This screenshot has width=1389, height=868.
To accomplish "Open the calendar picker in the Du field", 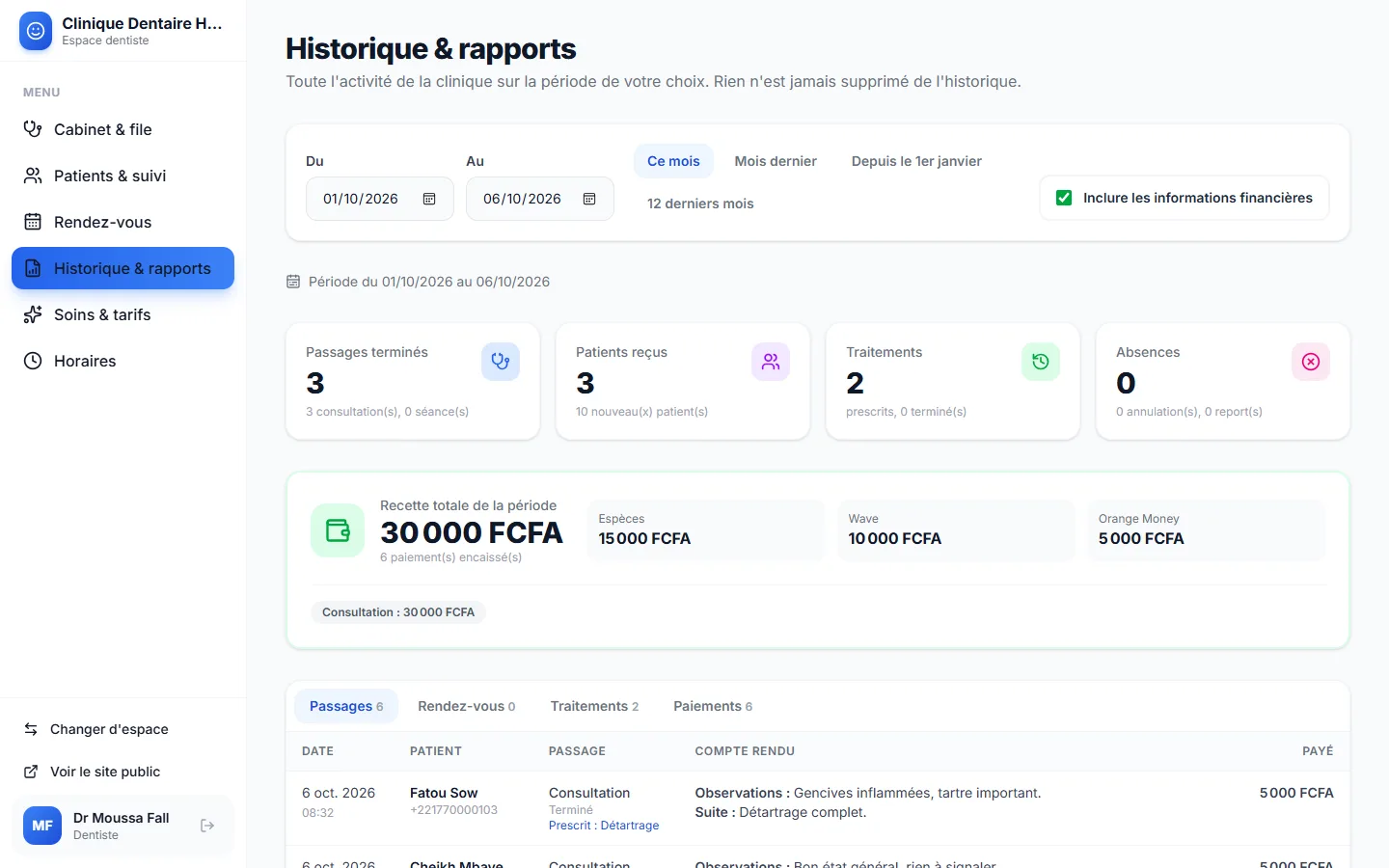I will [x=429, y=199].
